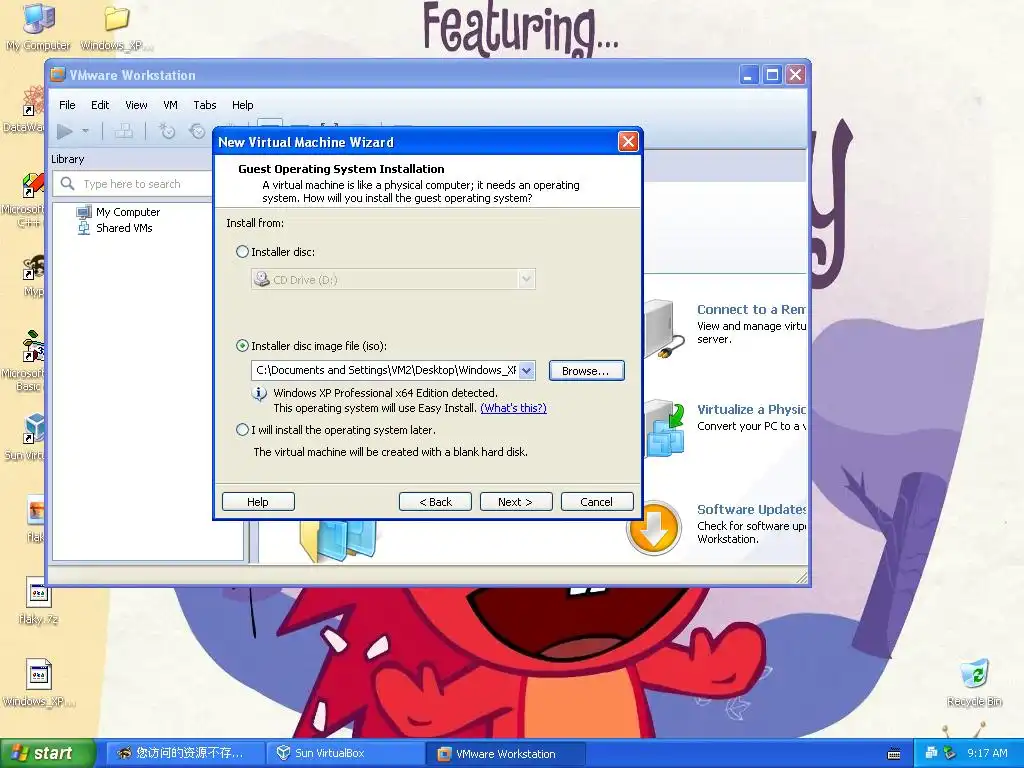The image size is (1024, 768).
Task: Switch to Sun VirtualBox taskbar button
Action: (346, 753)
